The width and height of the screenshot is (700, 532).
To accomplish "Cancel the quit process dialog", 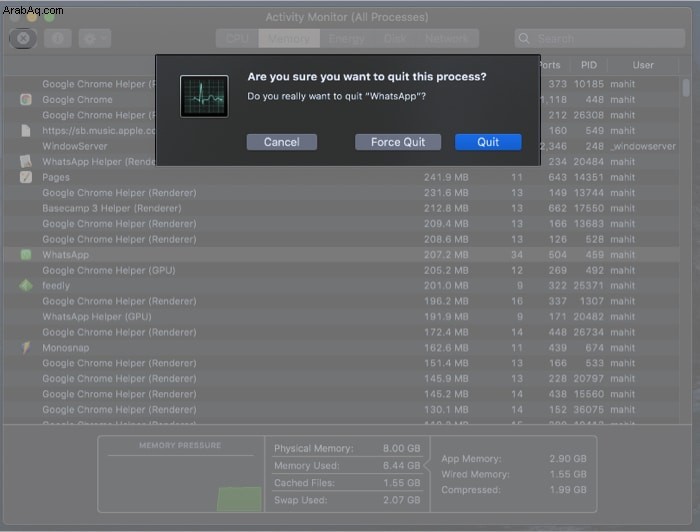I will click(282, 142).
